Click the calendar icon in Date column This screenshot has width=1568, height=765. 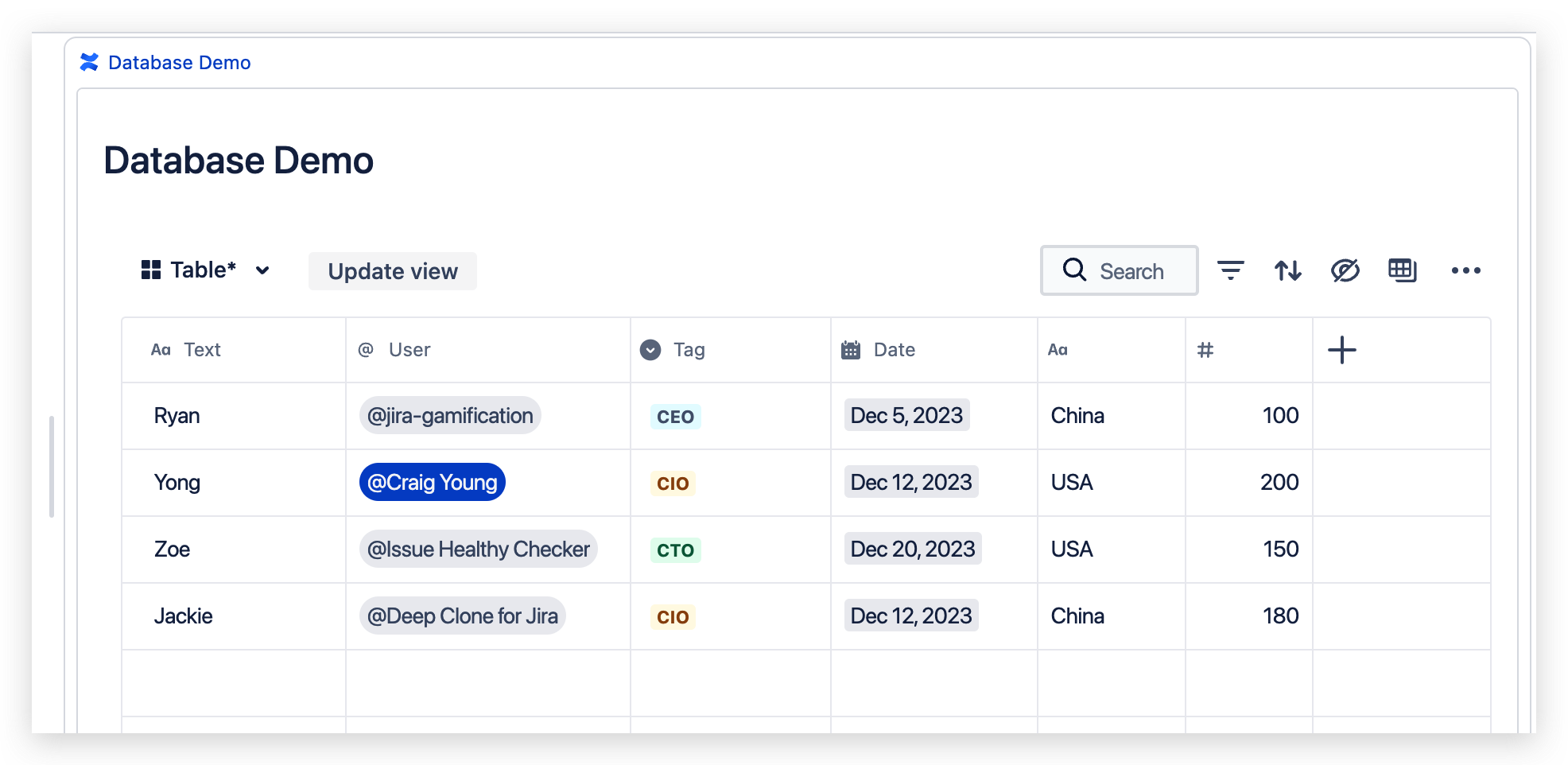(x=849, y=350)
